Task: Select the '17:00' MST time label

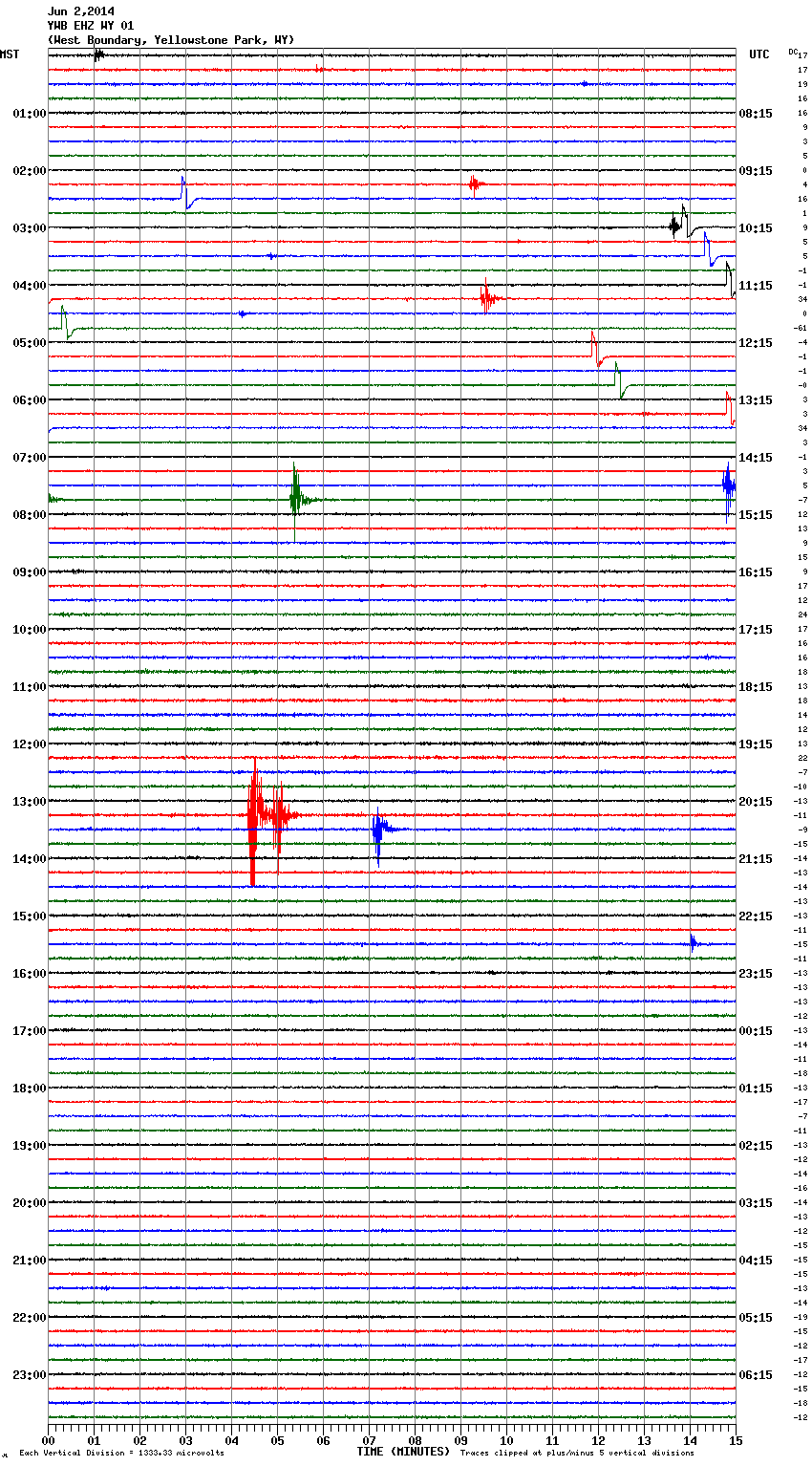Action: 29,1031
